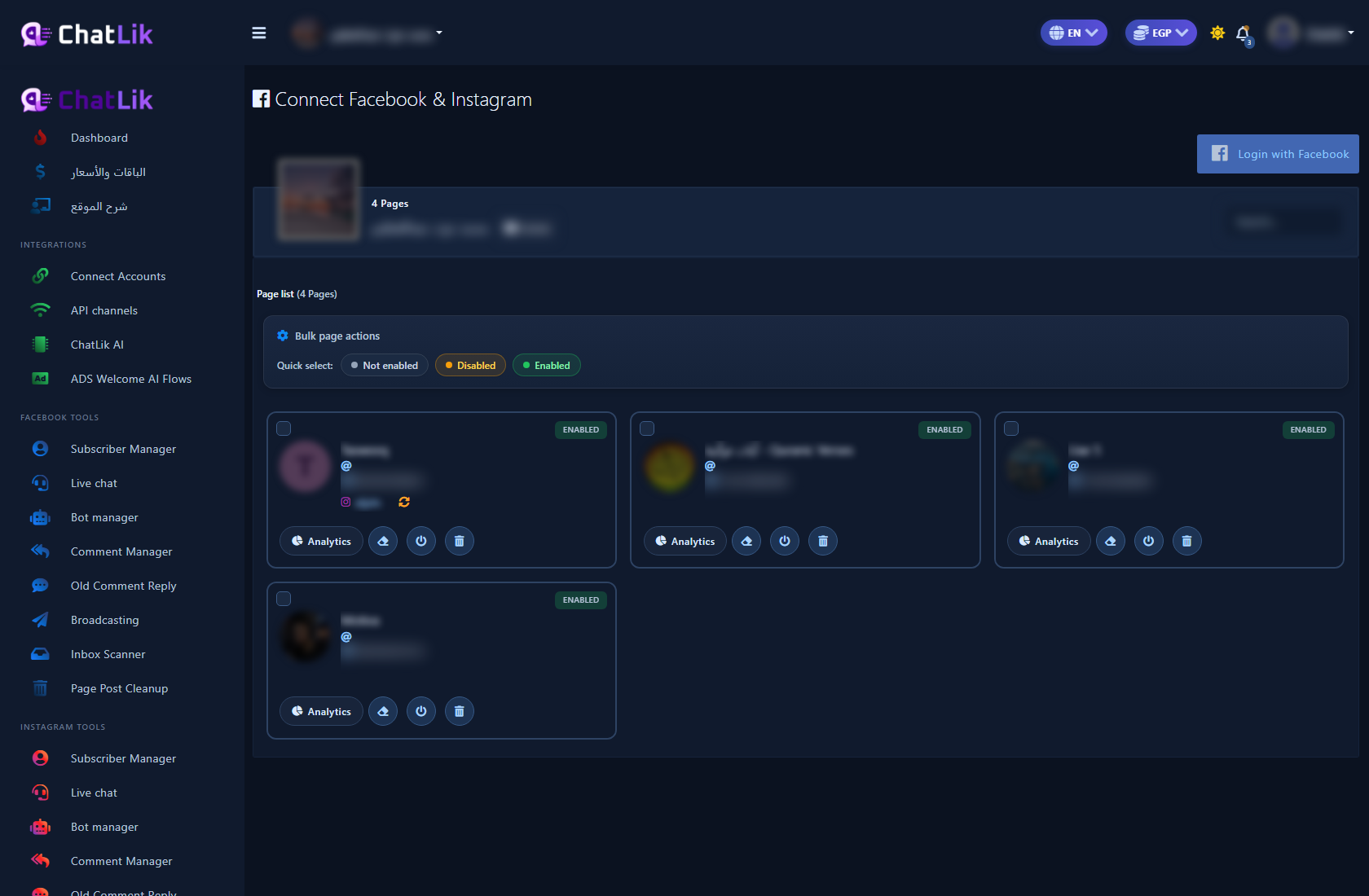Open Instagram Bot manager

tap(104, 827)
